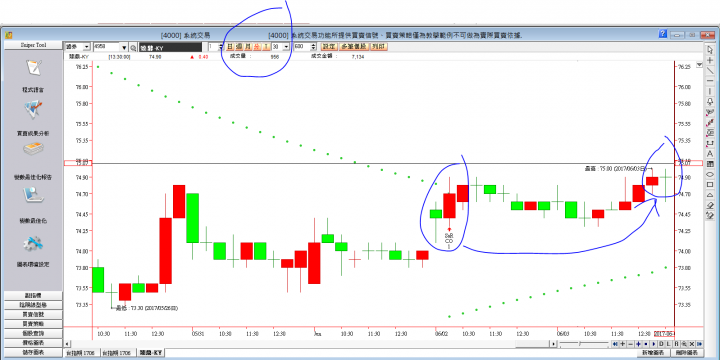Open the 買賣策略 sidebar section
The image size is (720, 360).
pyautogui.click(x=33, y=324)
